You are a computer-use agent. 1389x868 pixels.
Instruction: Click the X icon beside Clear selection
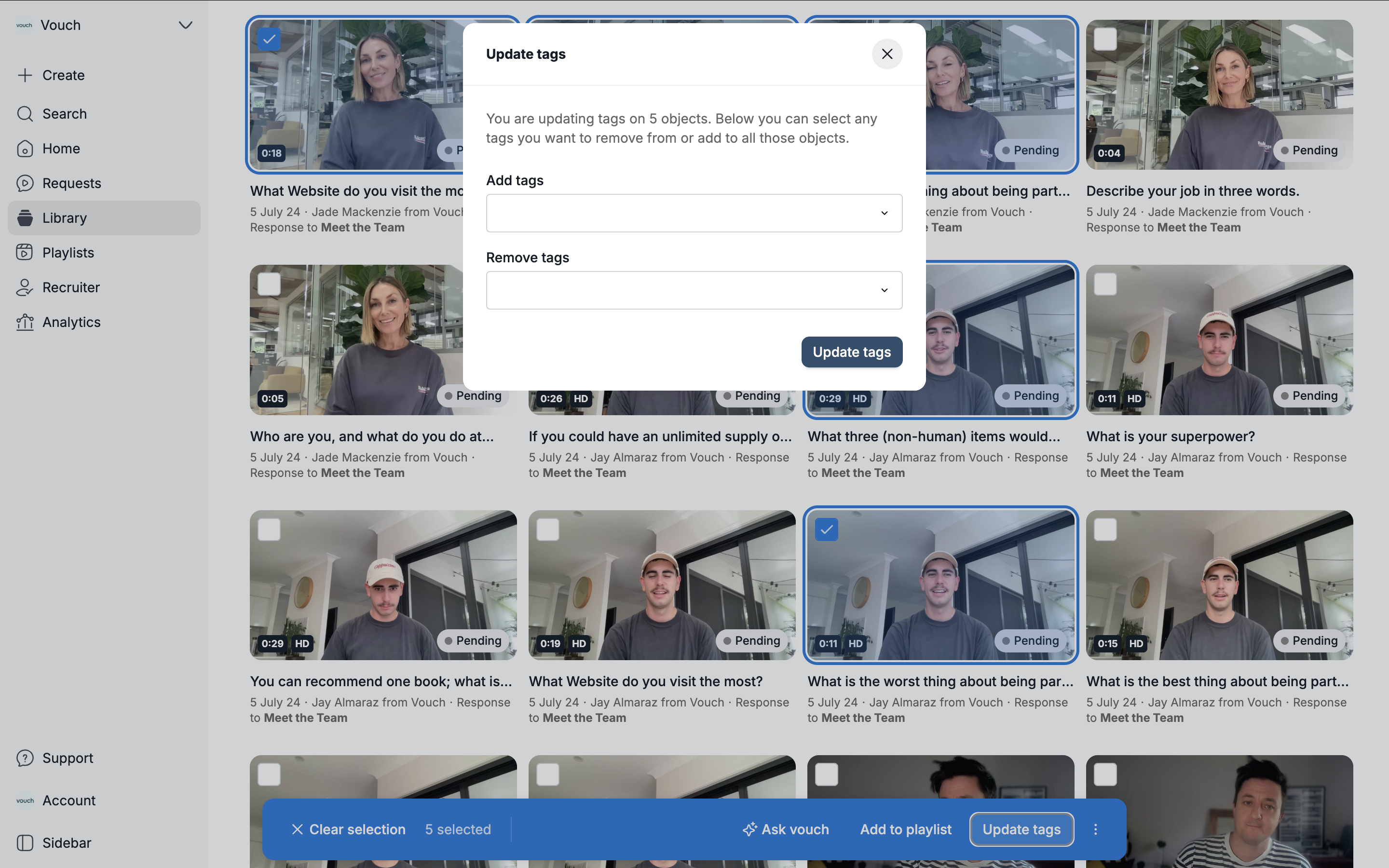click(x=297, y=829)
